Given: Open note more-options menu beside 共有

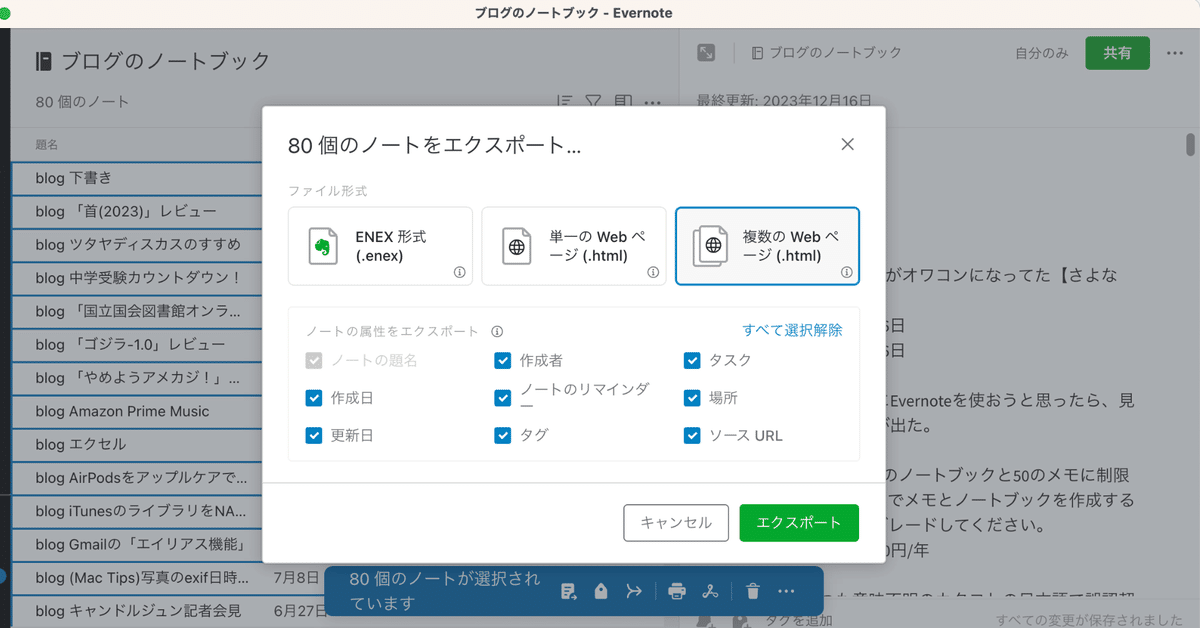Looking at the screenshot, I should pos(1175,53).
